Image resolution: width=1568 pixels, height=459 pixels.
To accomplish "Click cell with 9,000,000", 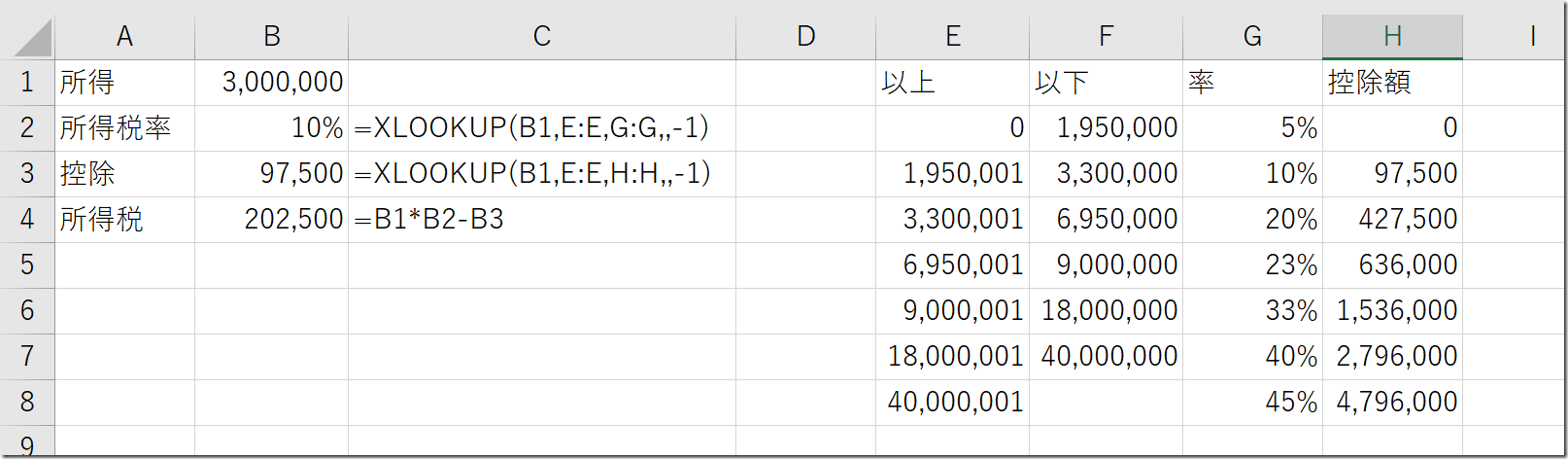I will tap(1106, 265).
